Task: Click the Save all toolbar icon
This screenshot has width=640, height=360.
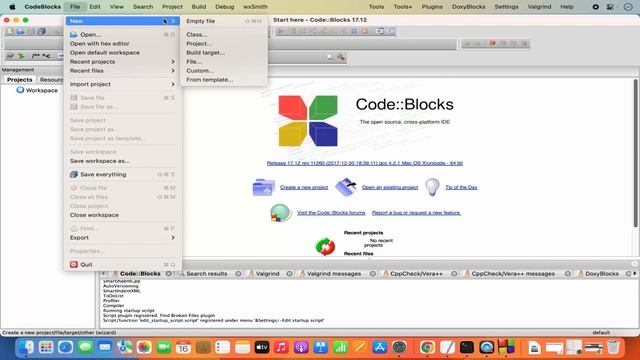Action: pyautogui.click(x=41, y=31)
